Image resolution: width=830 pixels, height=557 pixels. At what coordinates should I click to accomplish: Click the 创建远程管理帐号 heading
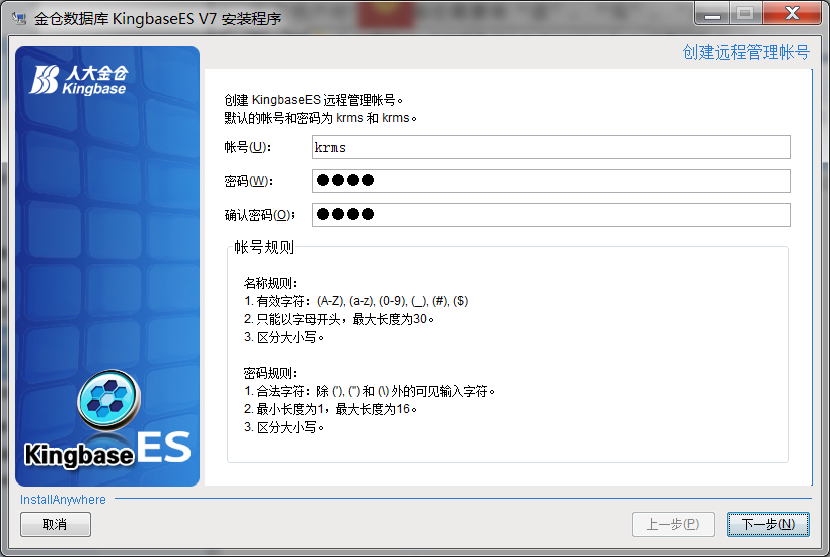[746, 52]
